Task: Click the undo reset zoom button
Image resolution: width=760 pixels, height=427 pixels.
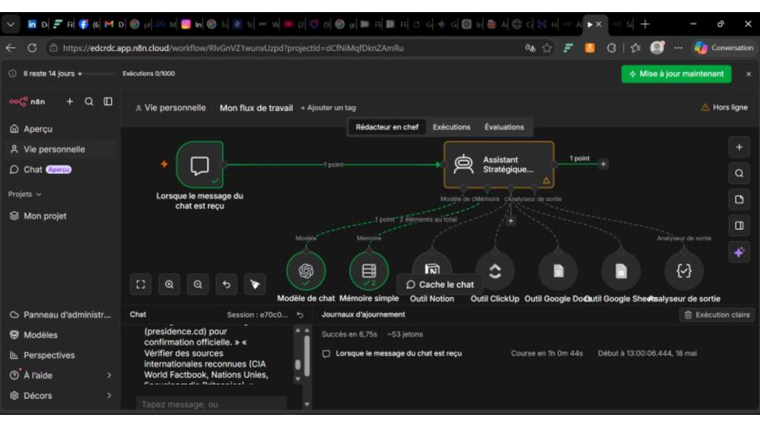Action: (226, 285)
